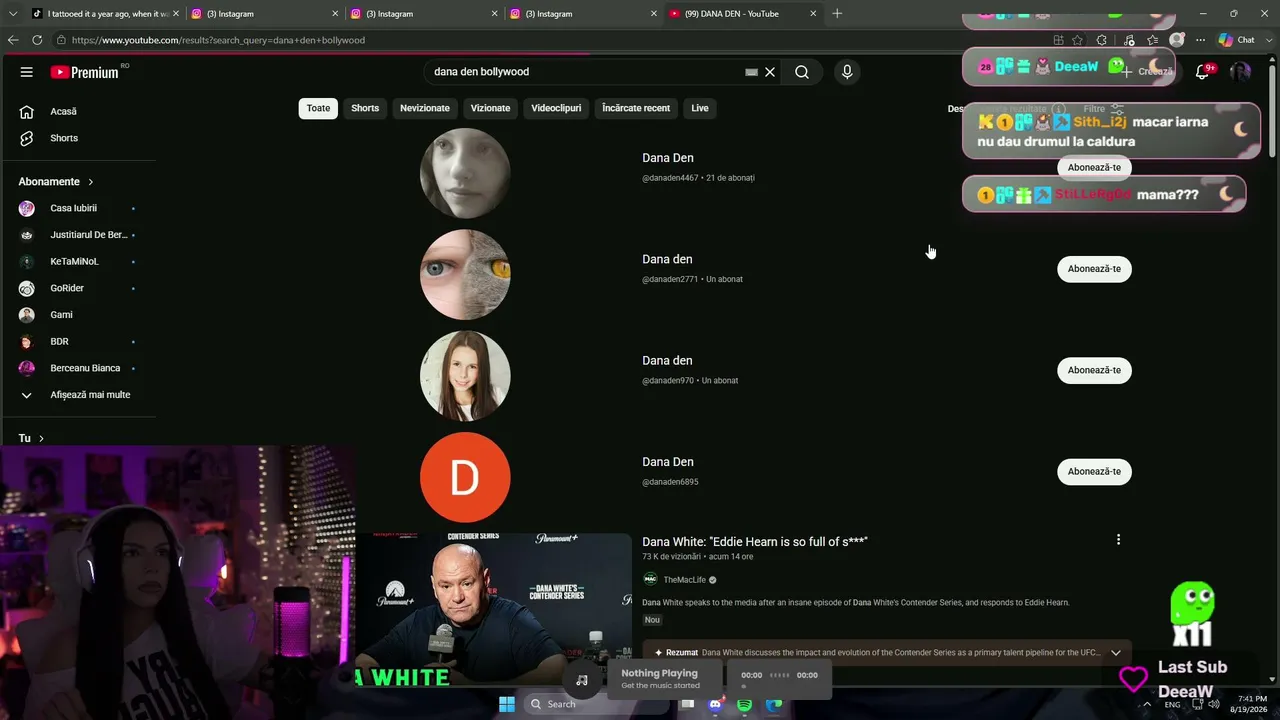This screenshot has width=1280, height=720.
Task: Expand the Abonamente section arrow
Action: coord(91,182)
